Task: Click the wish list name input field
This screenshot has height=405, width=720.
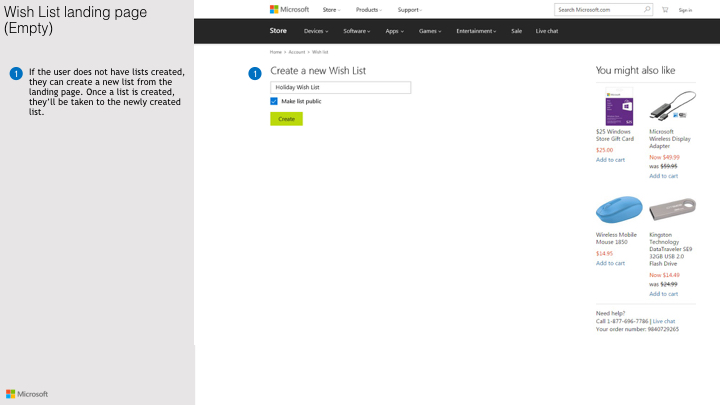Action: 341,87
